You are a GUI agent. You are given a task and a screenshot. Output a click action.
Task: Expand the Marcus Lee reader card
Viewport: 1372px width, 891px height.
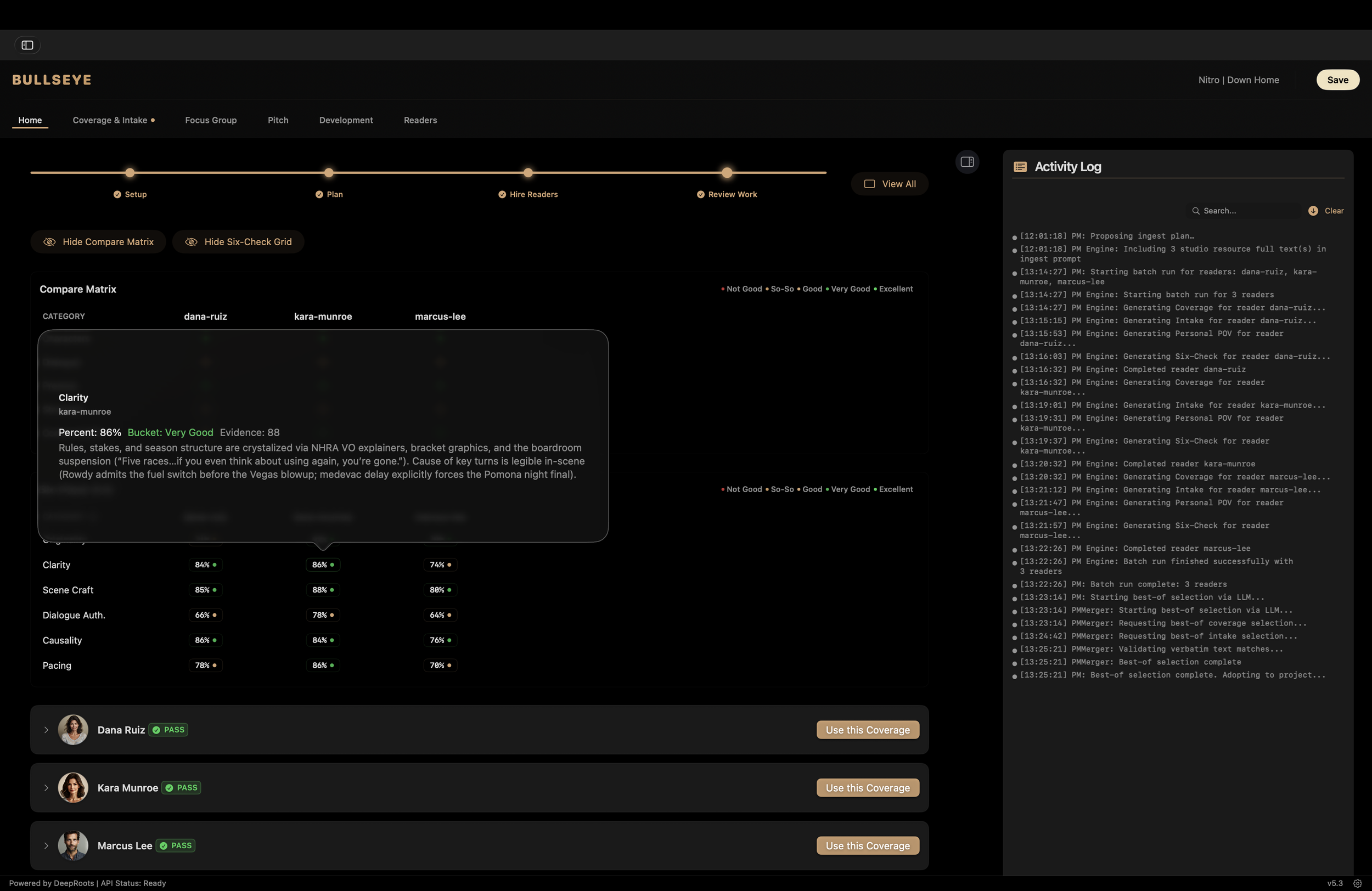[x=46, y=845]
